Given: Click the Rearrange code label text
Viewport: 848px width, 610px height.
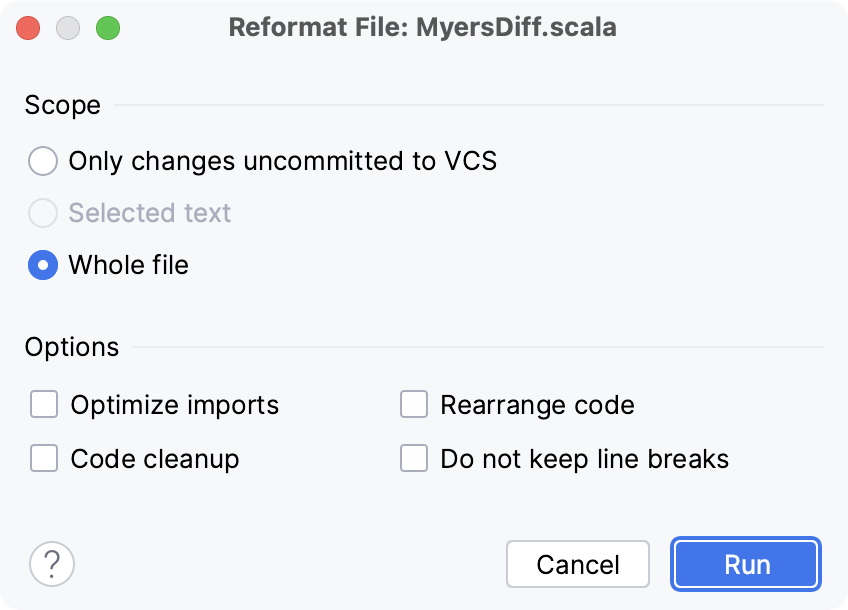Looking at the screenshot, I should [x=537, y=404].
